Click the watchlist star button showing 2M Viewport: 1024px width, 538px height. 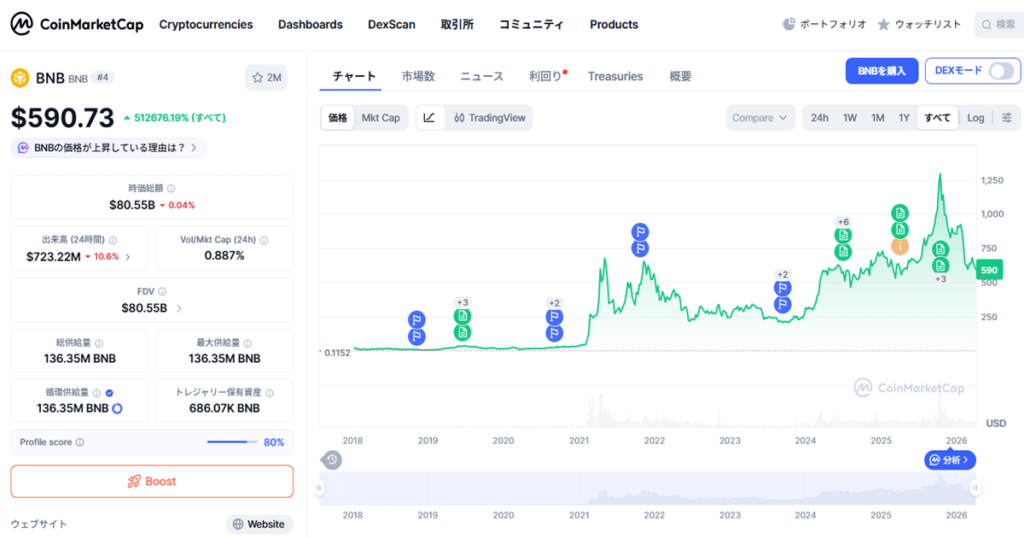[268, 77]
